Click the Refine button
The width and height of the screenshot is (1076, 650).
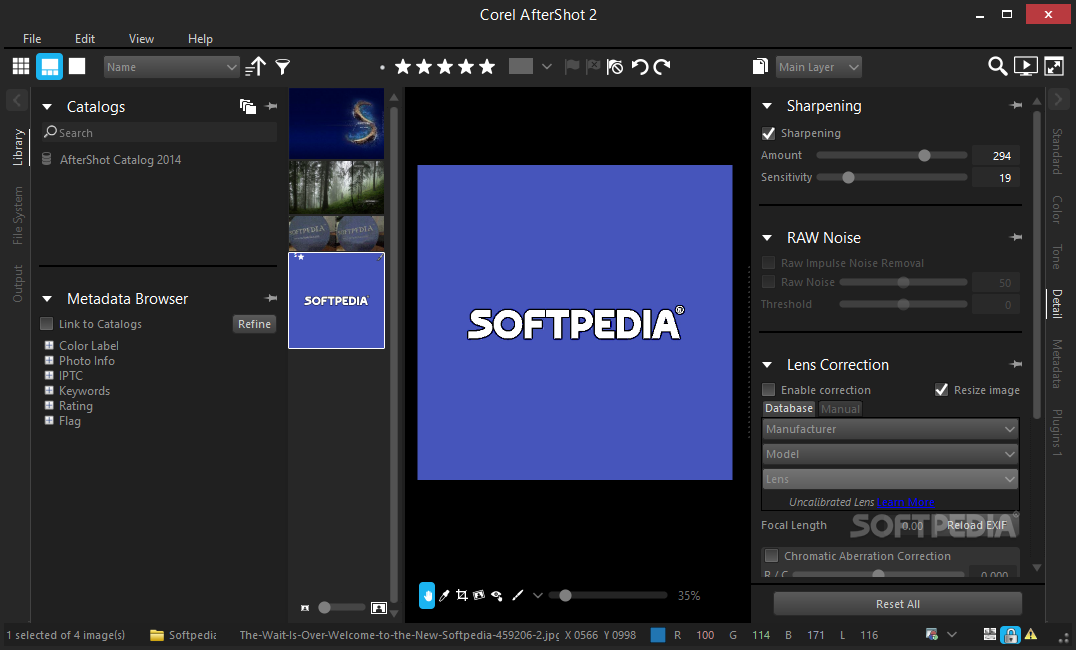[254, 324]
